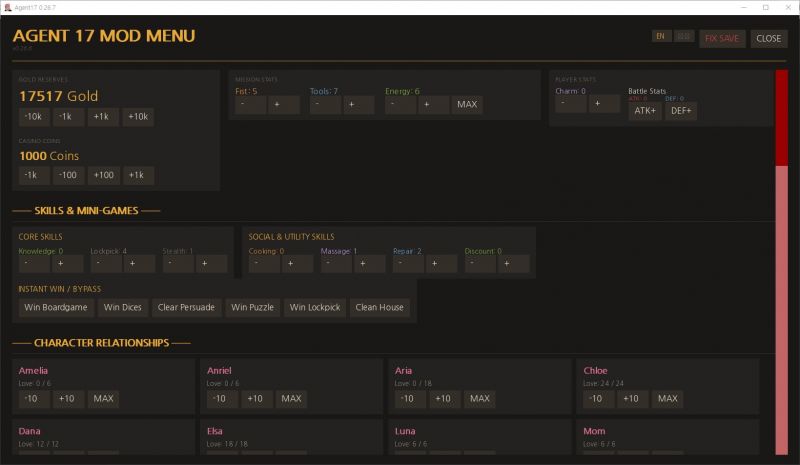Click the CLOSE button in the header
The image size is (800, 465).
[x=768, y=39]
